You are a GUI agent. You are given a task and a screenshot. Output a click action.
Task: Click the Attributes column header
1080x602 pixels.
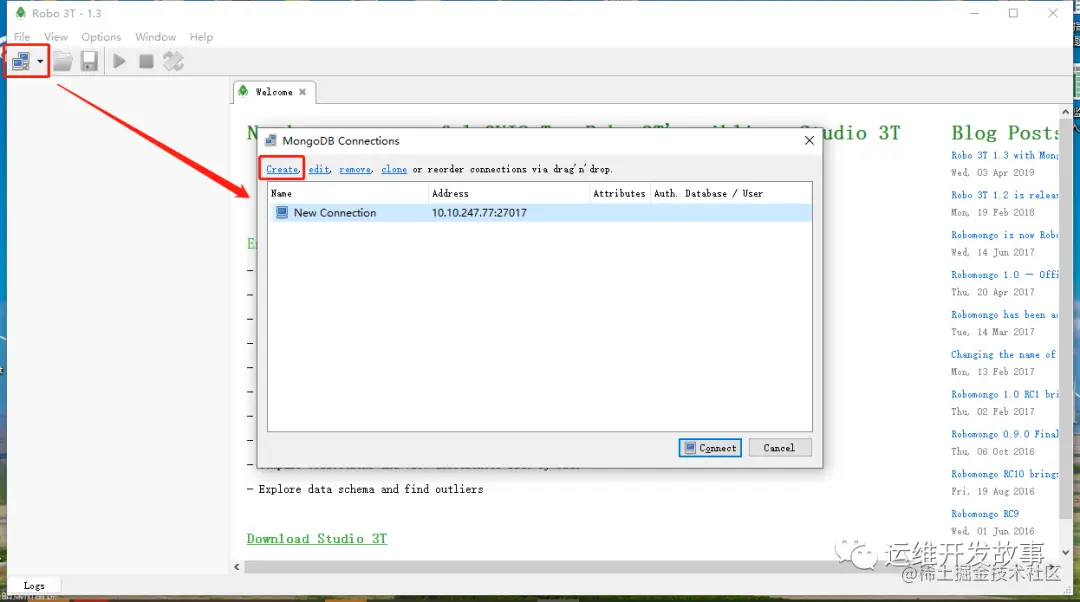tap(619, 194)
